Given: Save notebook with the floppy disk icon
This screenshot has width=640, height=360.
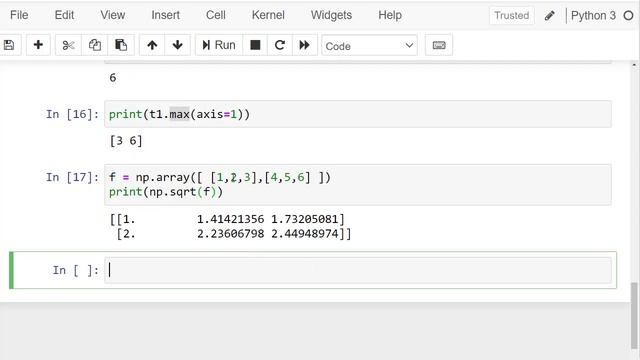Looking at the screenshot, I should tap(9, 45).
